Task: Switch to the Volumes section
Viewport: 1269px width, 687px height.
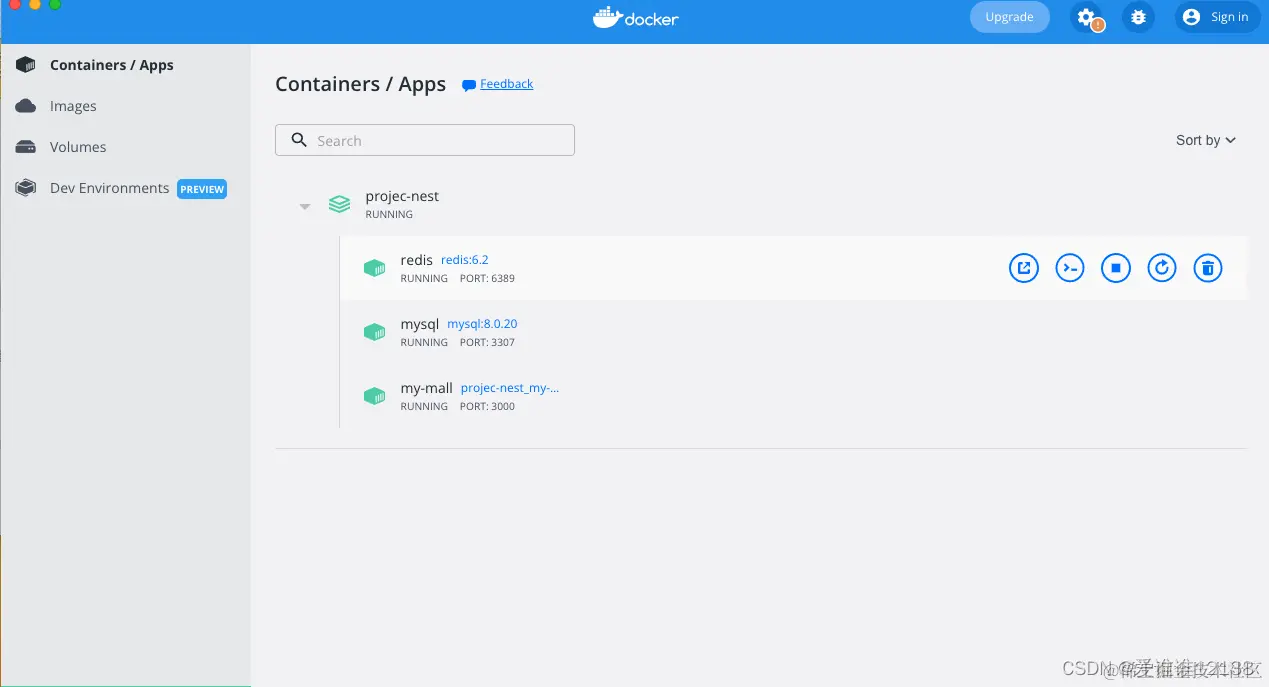Action: point(78,147)
